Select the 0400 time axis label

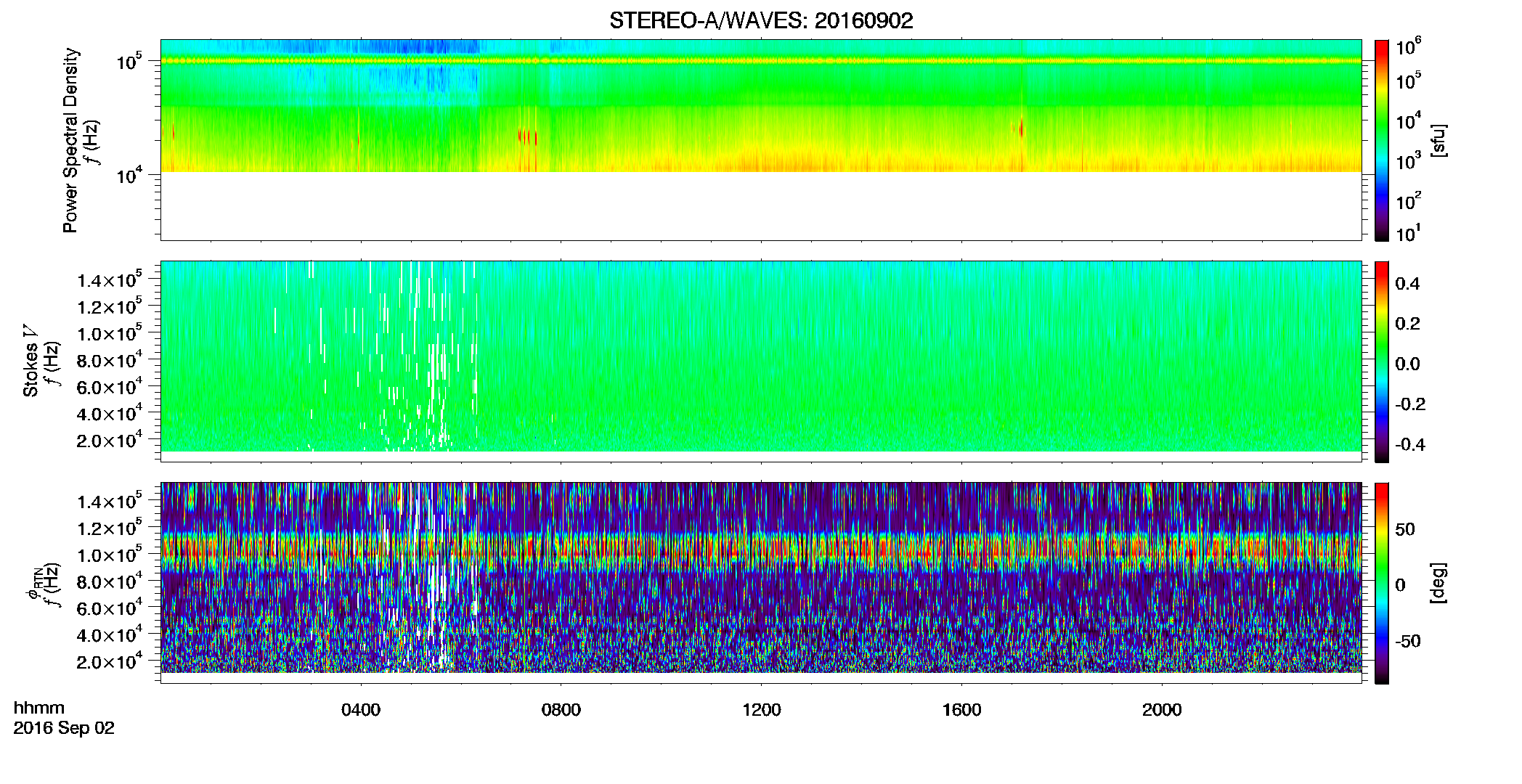click(361, 710)
